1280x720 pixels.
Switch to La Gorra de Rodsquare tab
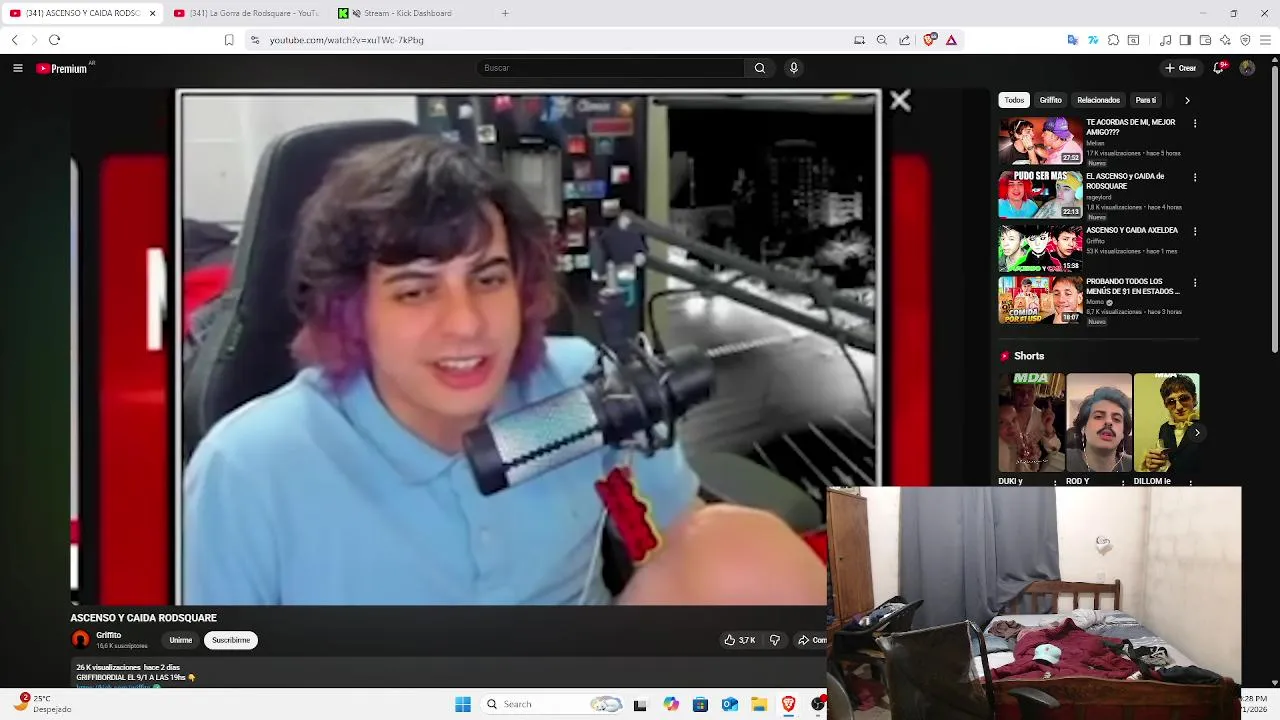247,13
